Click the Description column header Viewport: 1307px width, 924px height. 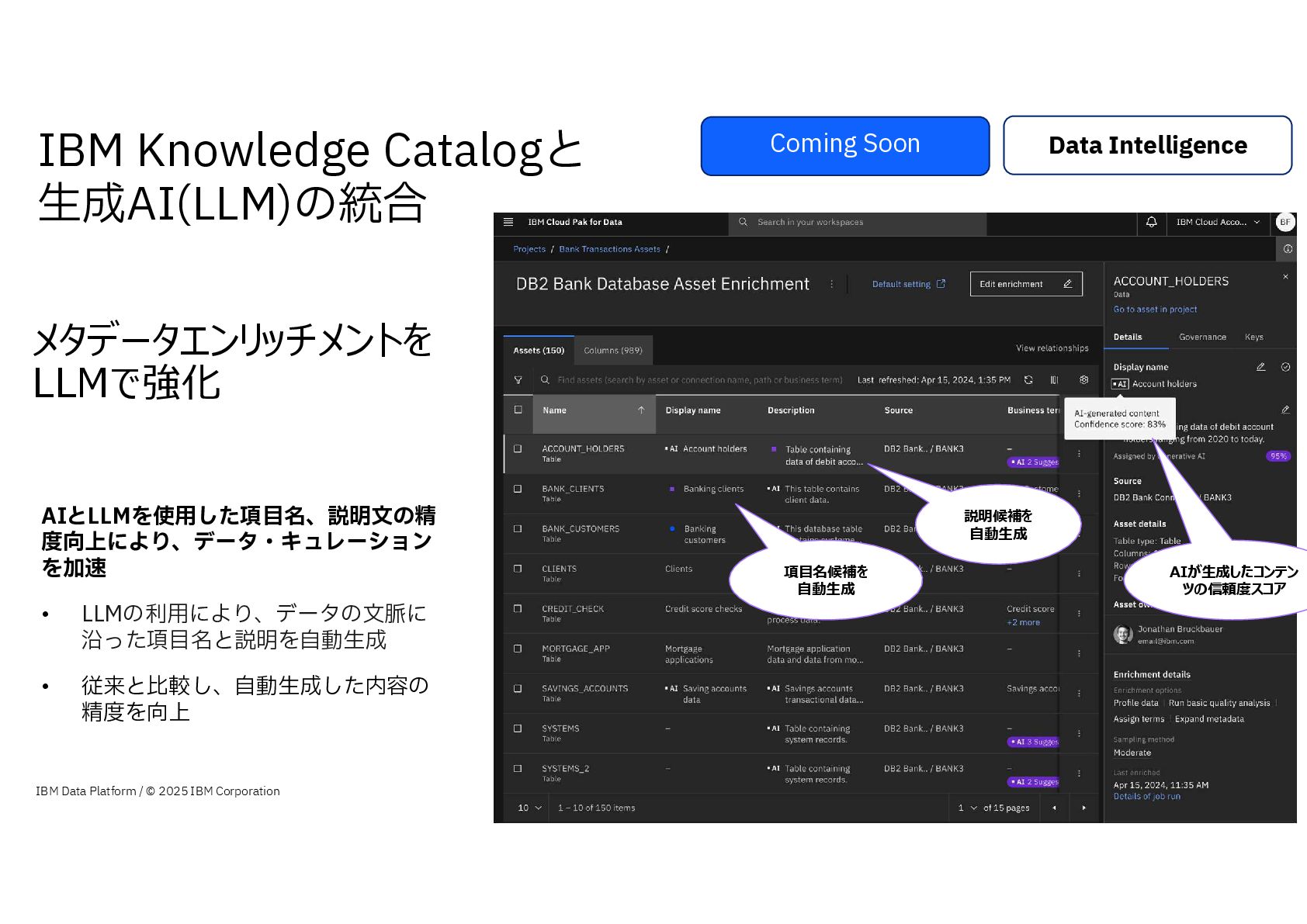point(791,410)
